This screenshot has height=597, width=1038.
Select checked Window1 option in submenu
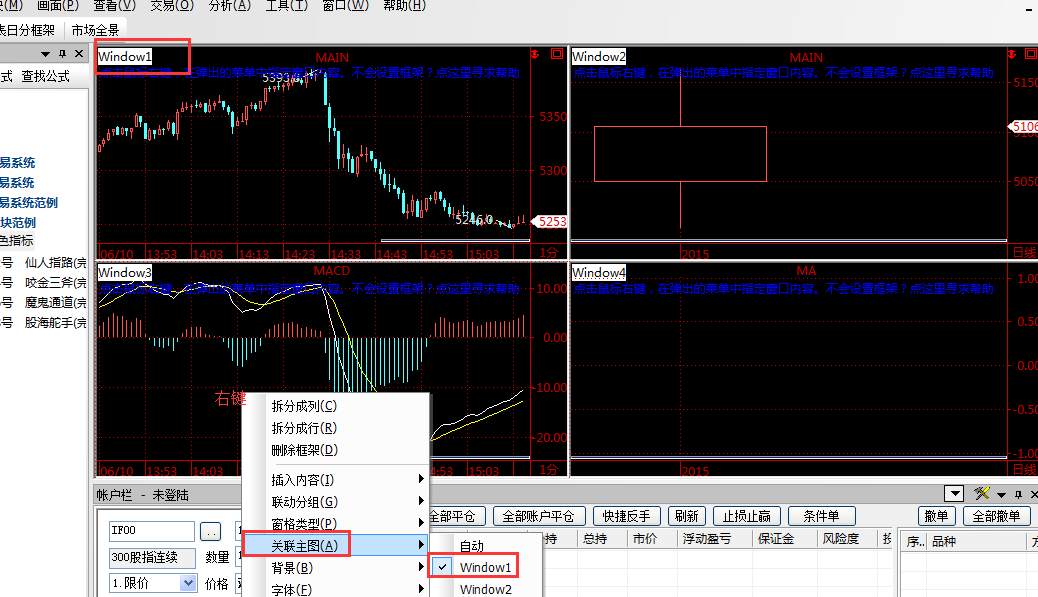(485, 567)
